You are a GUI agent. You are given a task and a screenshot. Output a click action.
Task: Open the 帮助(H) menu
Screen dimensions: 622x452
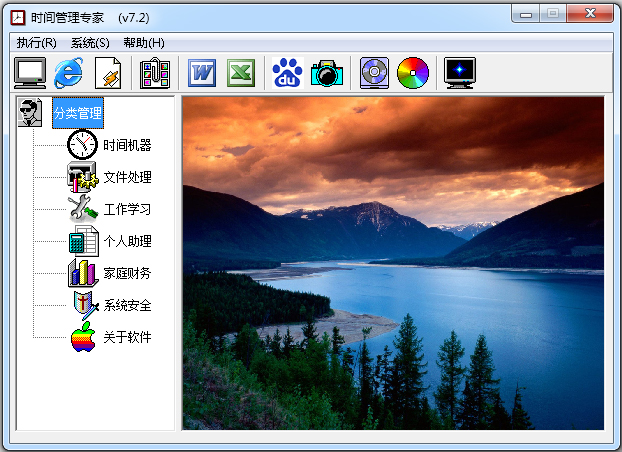(x=144, y=43)
